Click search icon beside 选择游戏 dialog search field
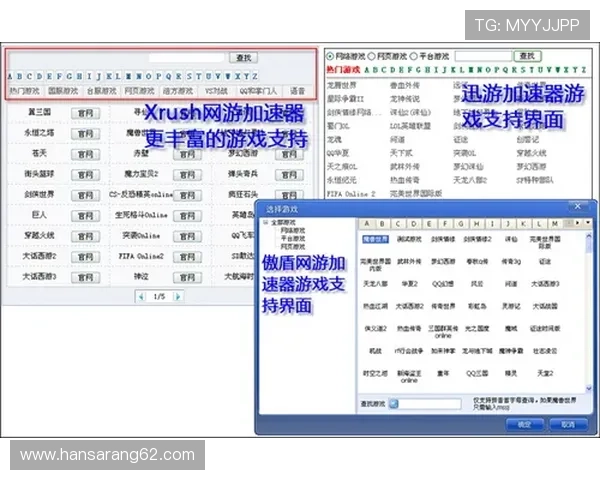Screen dimensions: 600x480 [394, 403]
